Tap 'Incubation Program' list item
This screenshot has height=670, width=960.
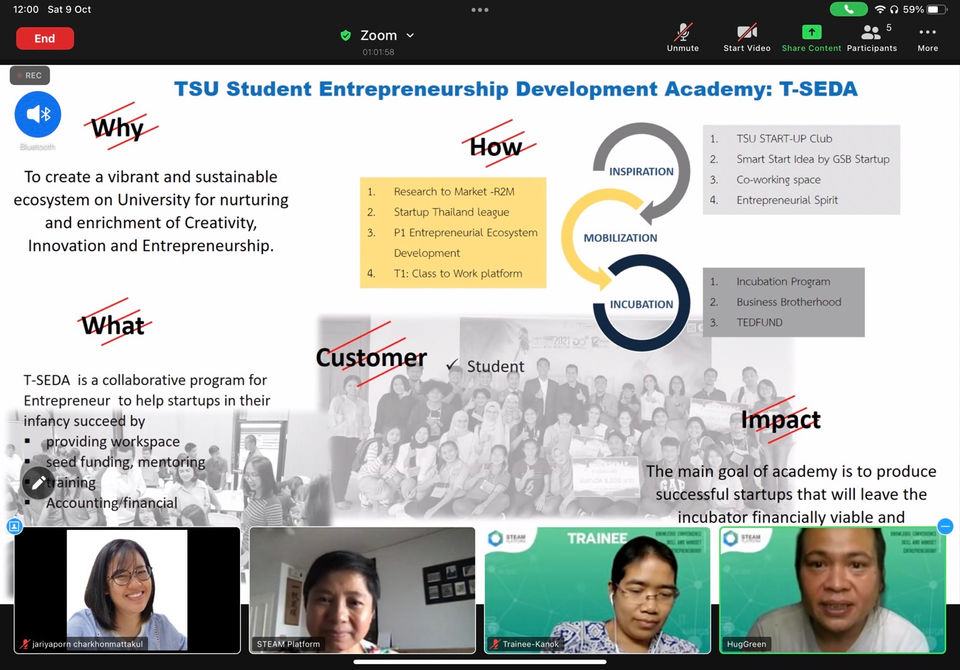coord(783,282)
